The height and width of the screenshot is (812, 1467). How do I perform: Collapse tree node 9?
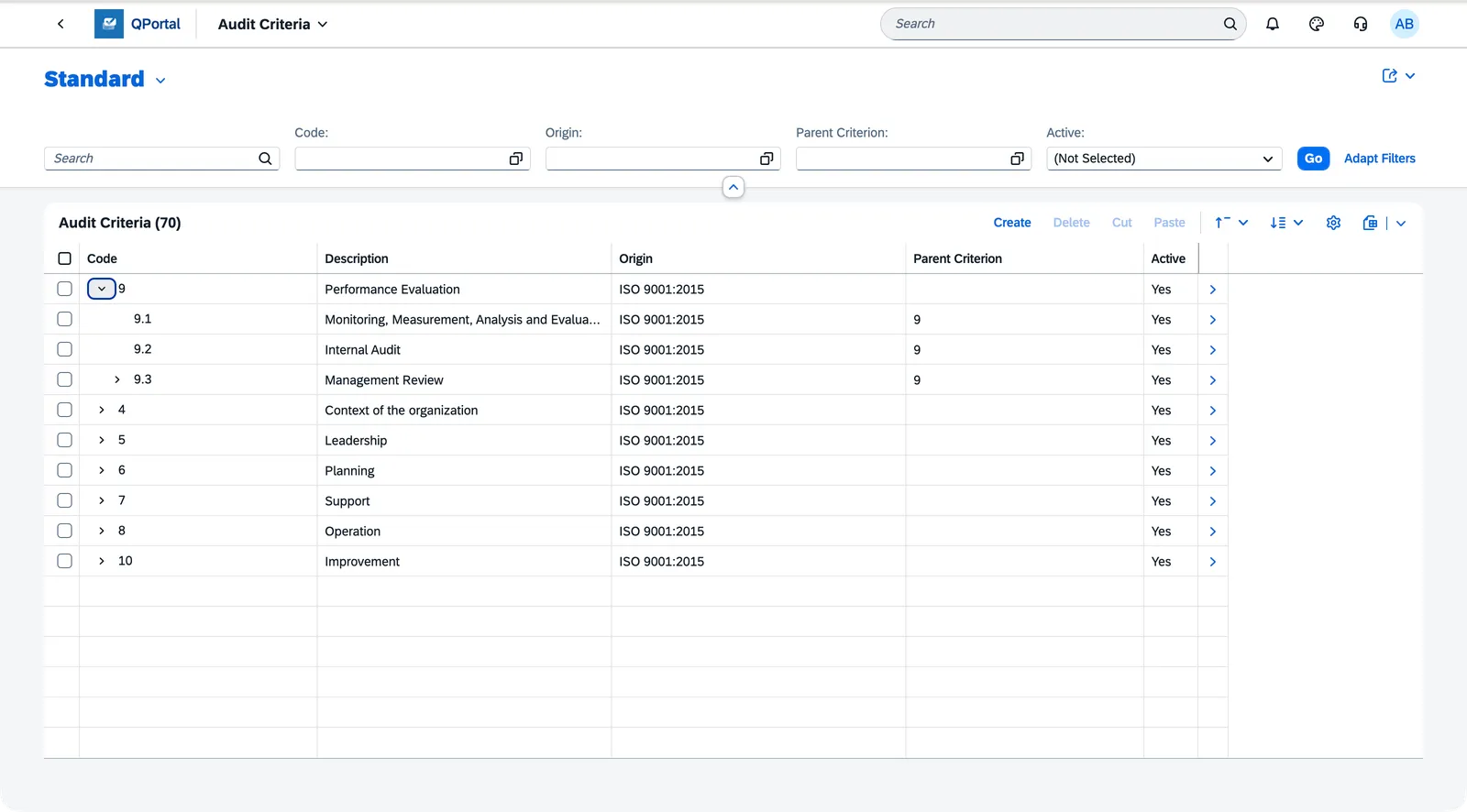[x=102, y=289]
